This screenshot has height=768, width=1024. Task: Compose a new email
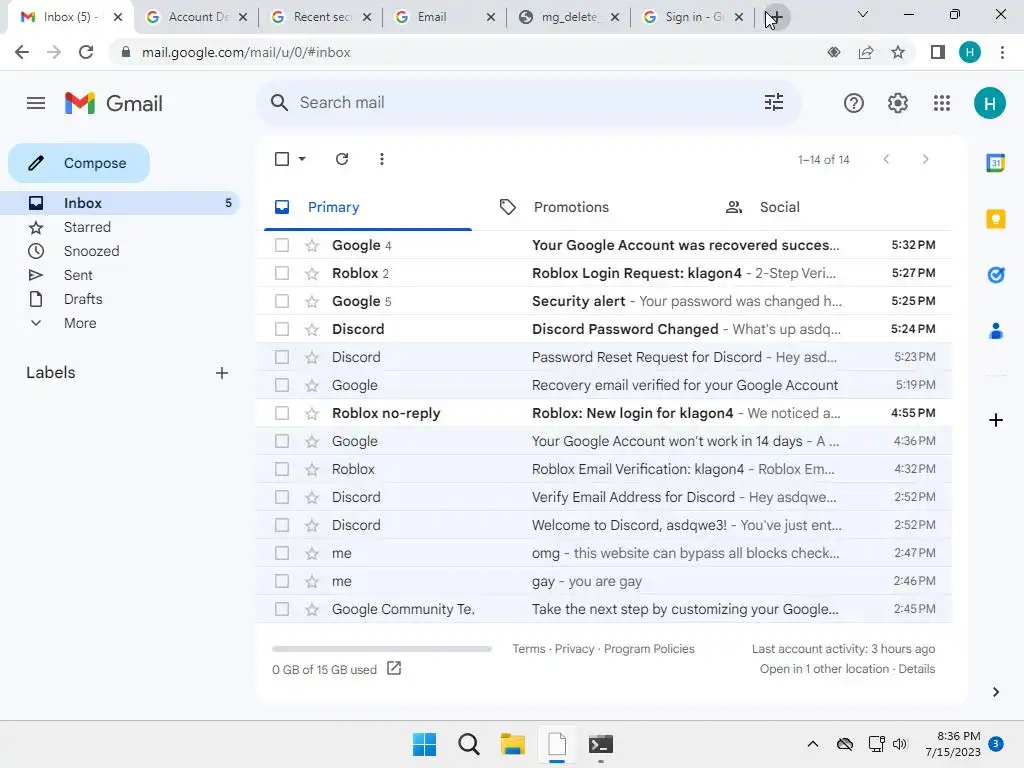point(79,163)
